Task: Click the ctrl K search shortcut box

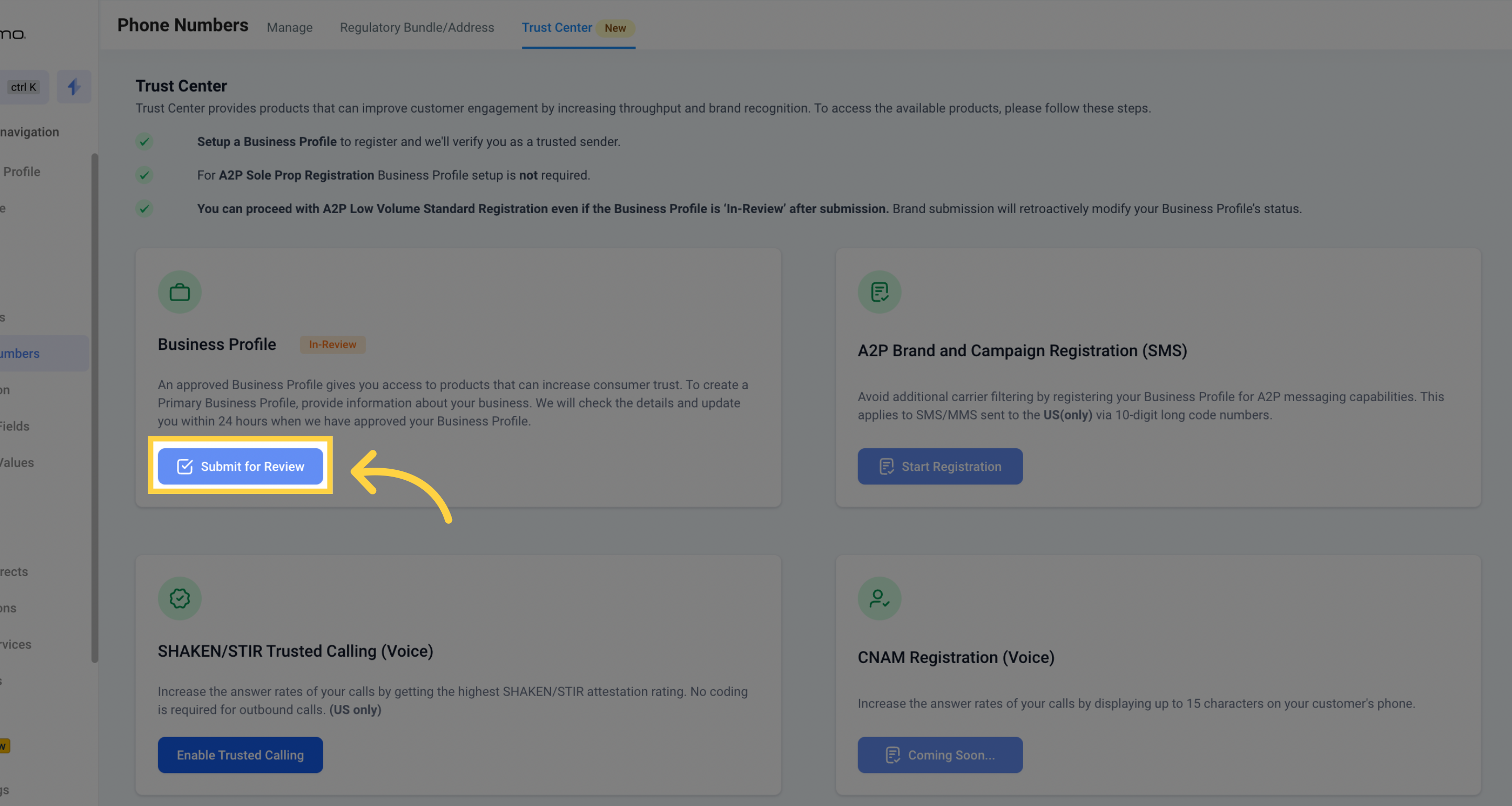Action: 24,87
